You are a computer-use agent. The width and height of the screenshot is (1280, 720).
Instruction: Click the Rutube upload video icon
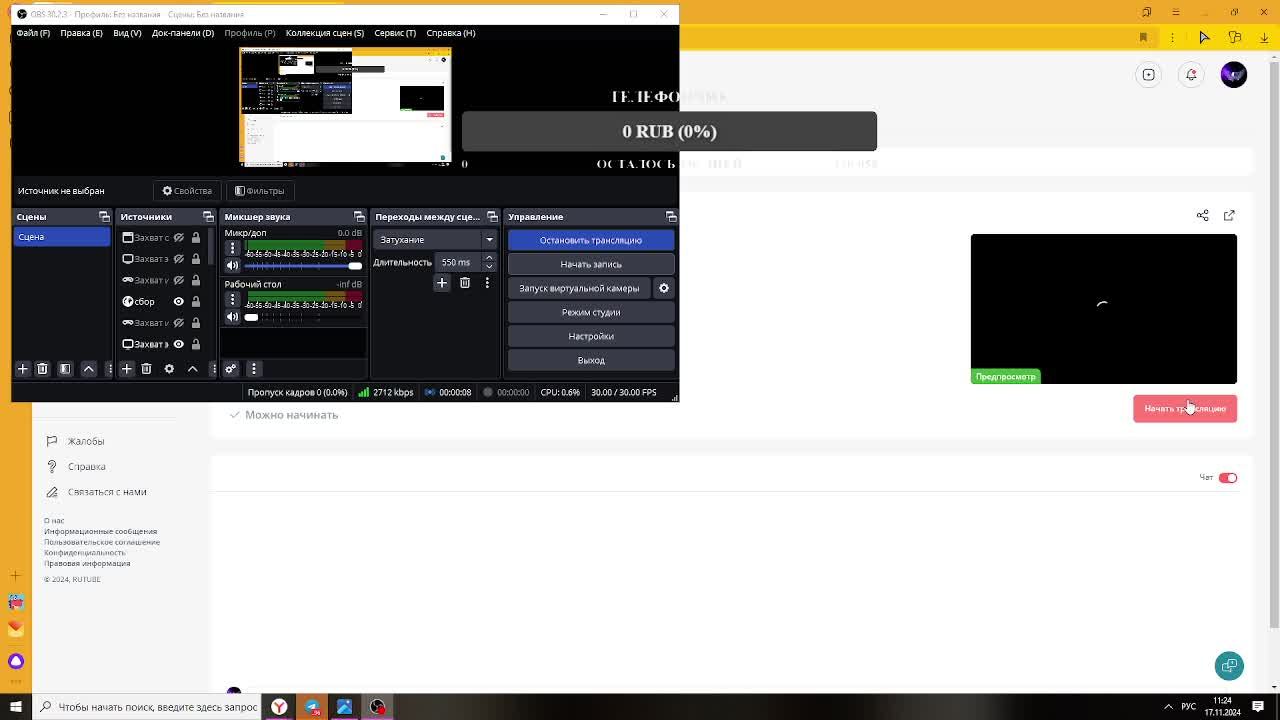[x=1149, y=74]
